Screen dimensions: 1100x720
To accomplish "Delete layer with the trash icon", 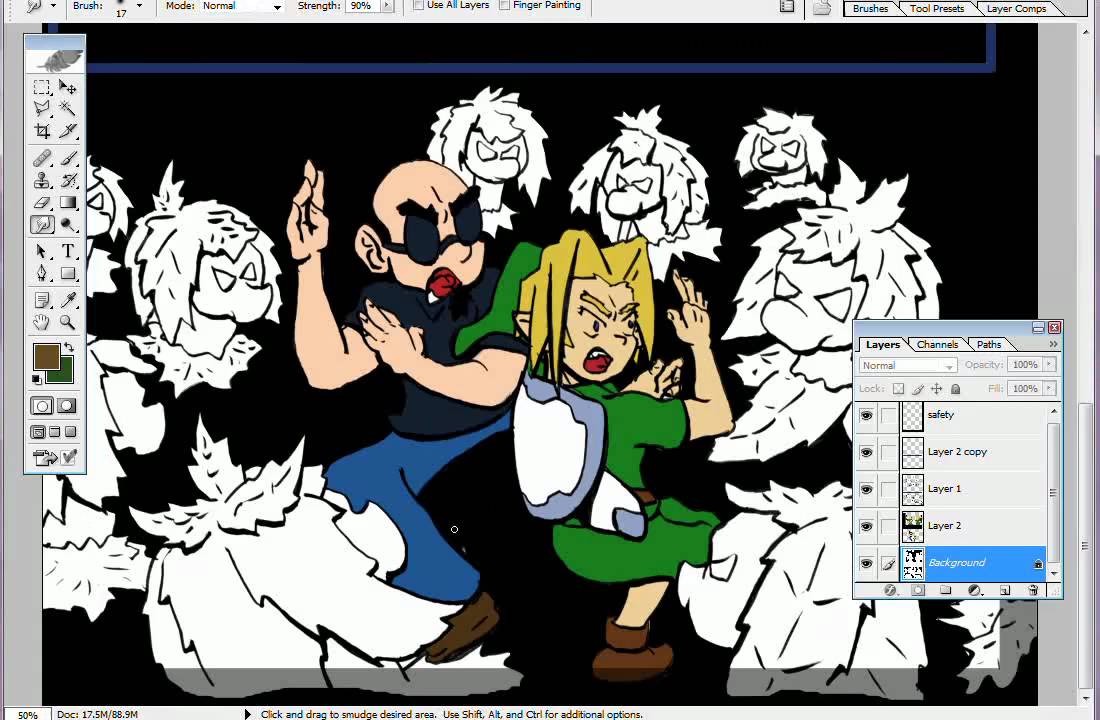I will coord(1033,590).
